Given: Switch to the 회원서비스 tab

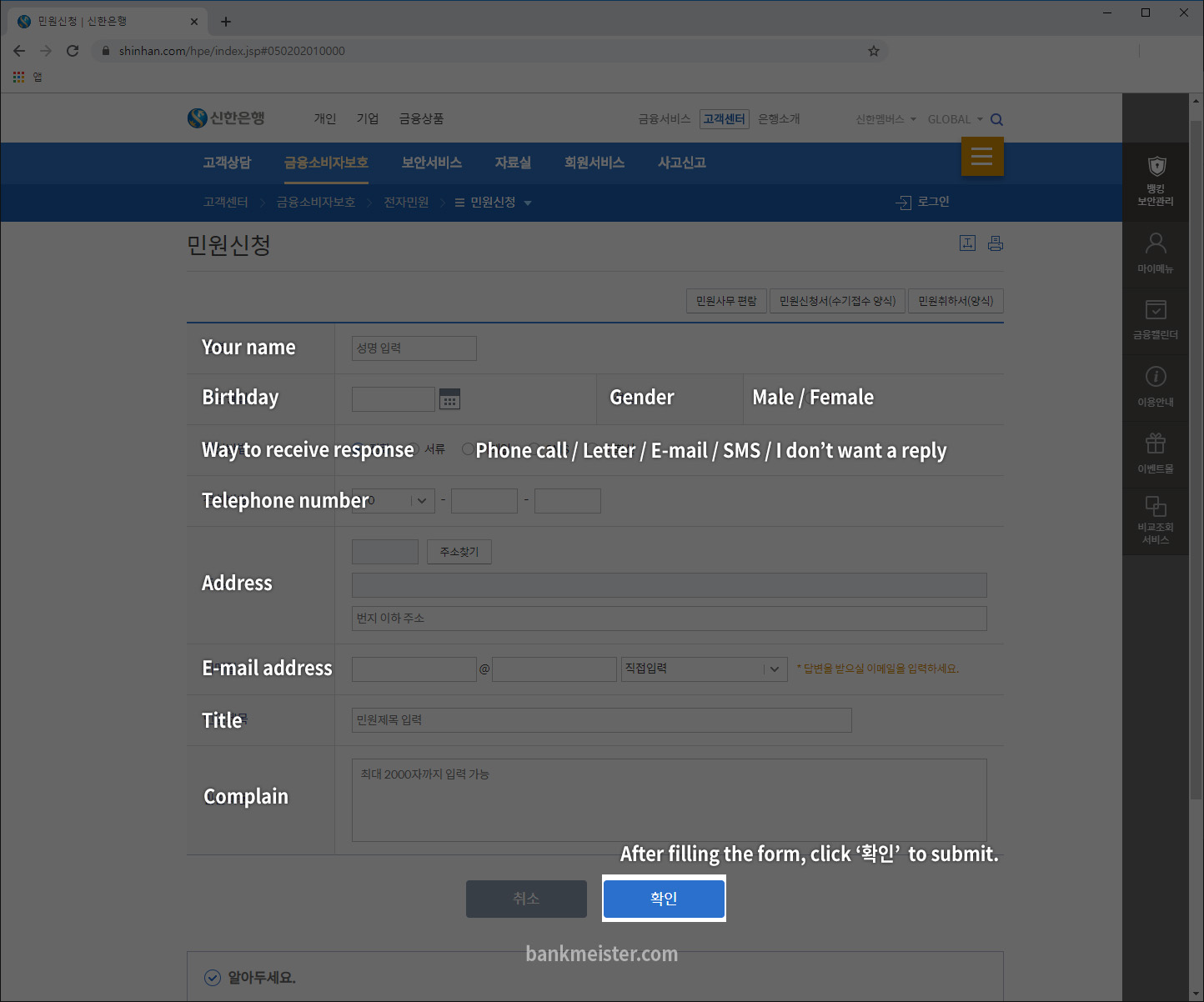Looking at the screenshot, I should pos(594,163).
